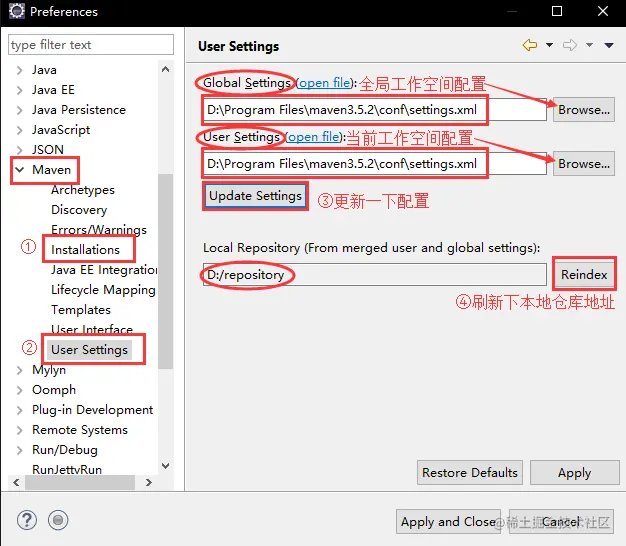Focus the type filter text field
This screenshot has width=626, height=546.
point(91,44)
